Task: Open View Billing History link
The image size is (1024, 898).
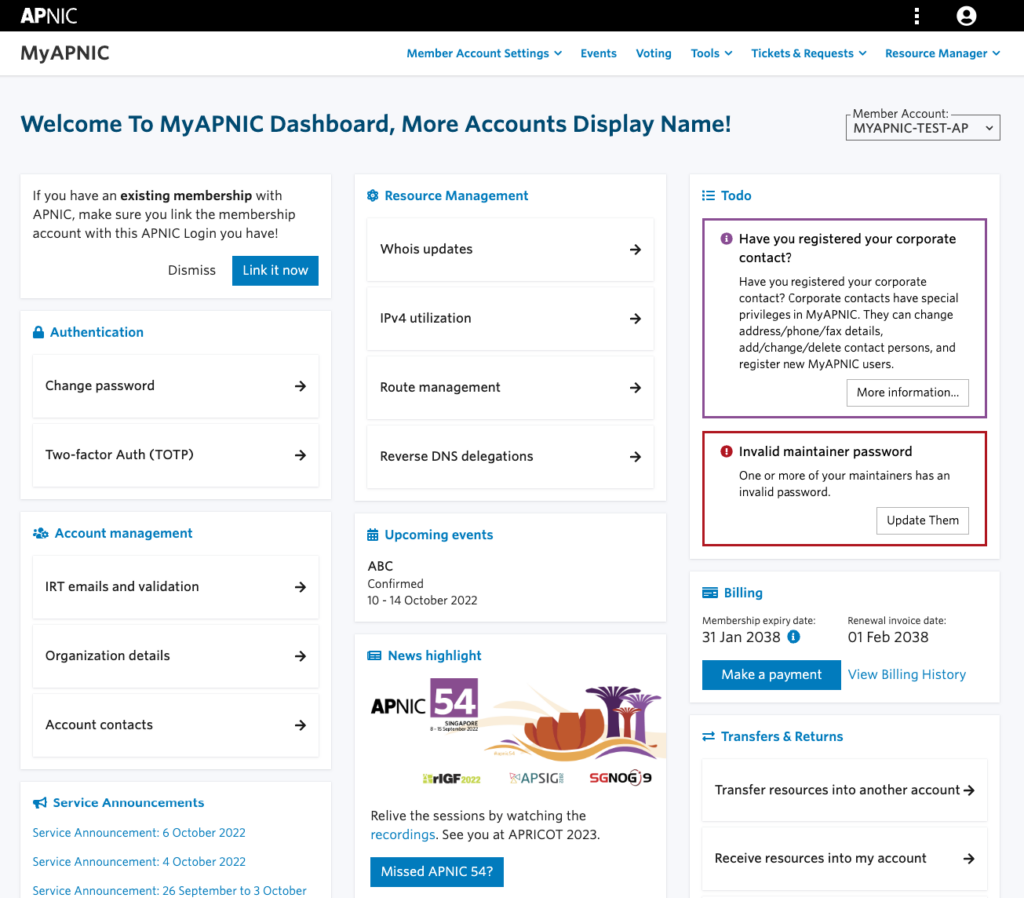Action: (906, 675)
